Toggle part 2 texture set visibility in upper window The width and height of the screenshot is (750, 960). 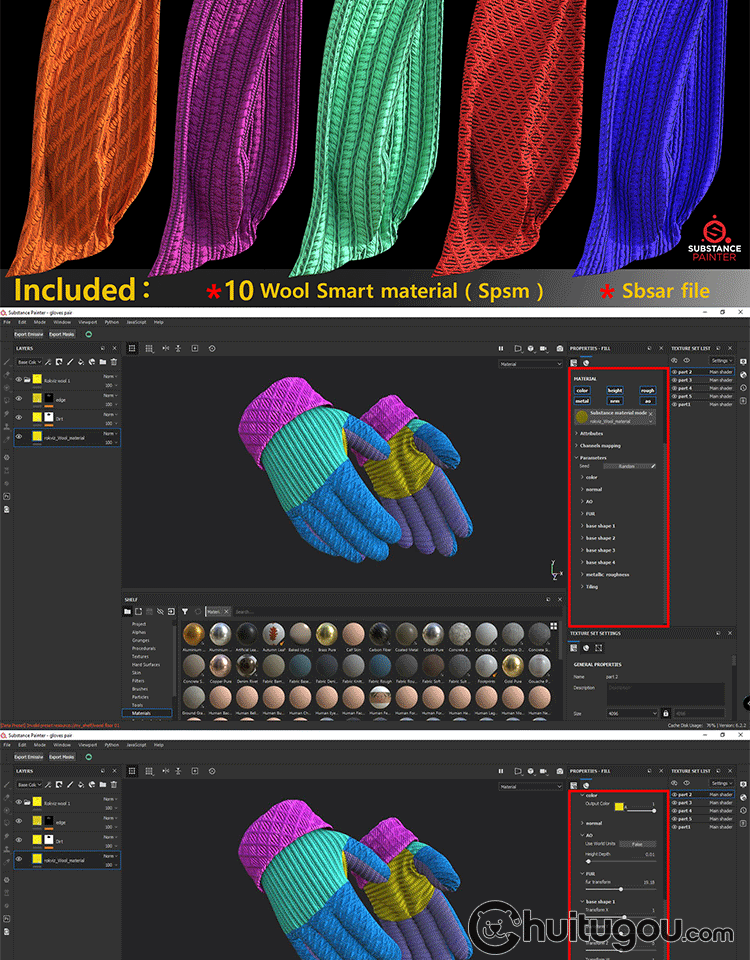tap(675, 372)
